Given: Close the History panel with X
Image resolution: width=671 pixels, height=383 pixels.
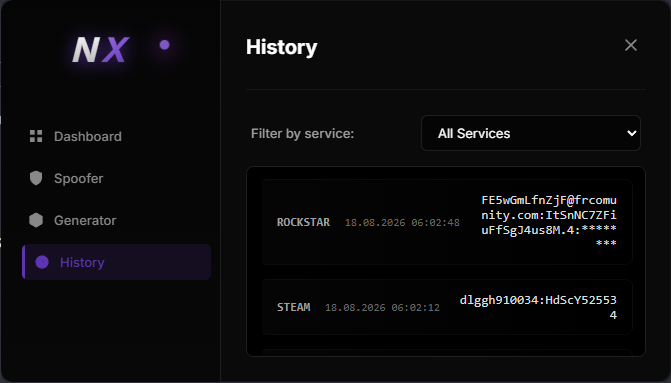Looking at the screenshot, I should click(x=631, y=45).
